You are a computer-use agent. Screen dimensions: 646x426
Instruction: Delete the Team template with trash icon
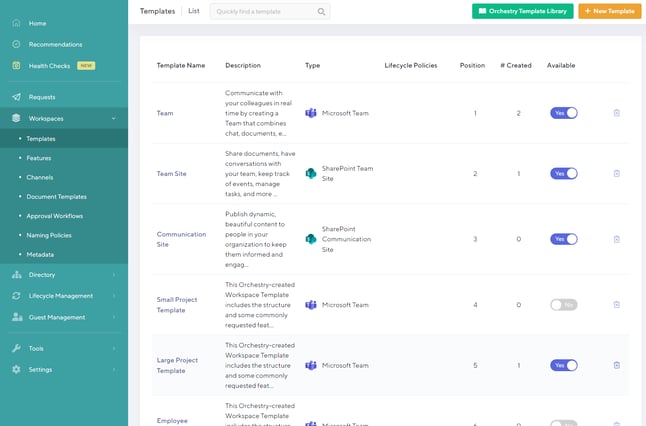tap(616, 113)
